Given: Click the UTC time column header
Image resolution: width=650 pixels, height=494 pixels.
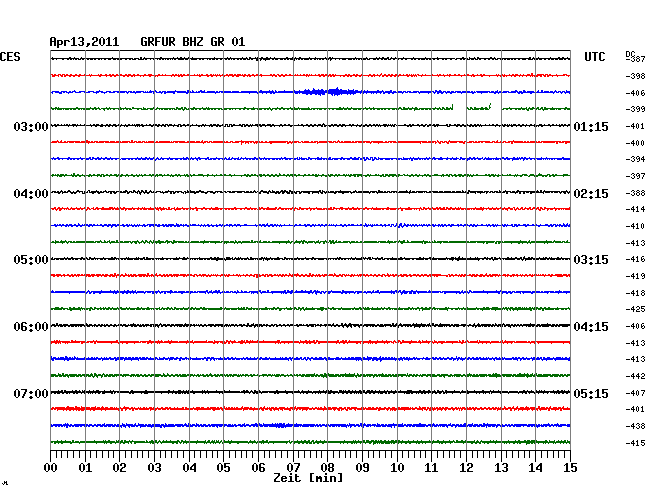Looking at the screenshot, I should tap(594, 57).
